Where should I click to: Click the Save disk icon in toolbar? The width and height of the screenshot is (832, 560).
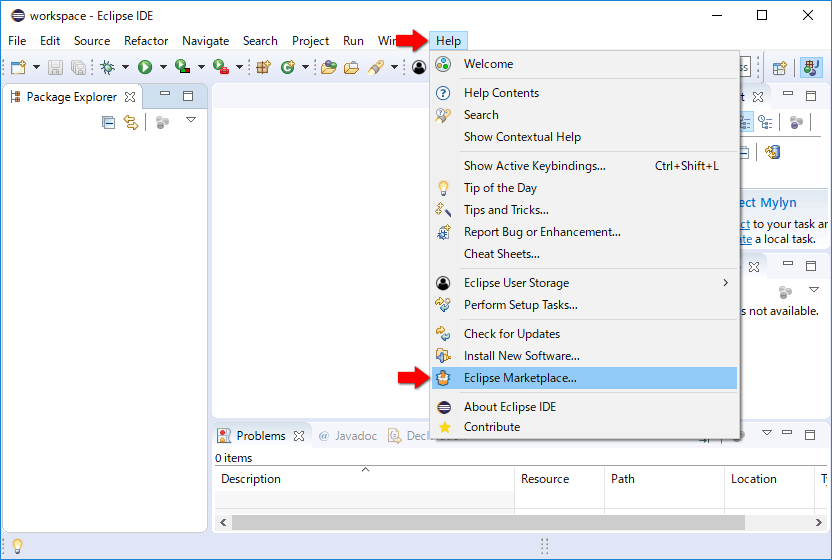click(56, 67)
